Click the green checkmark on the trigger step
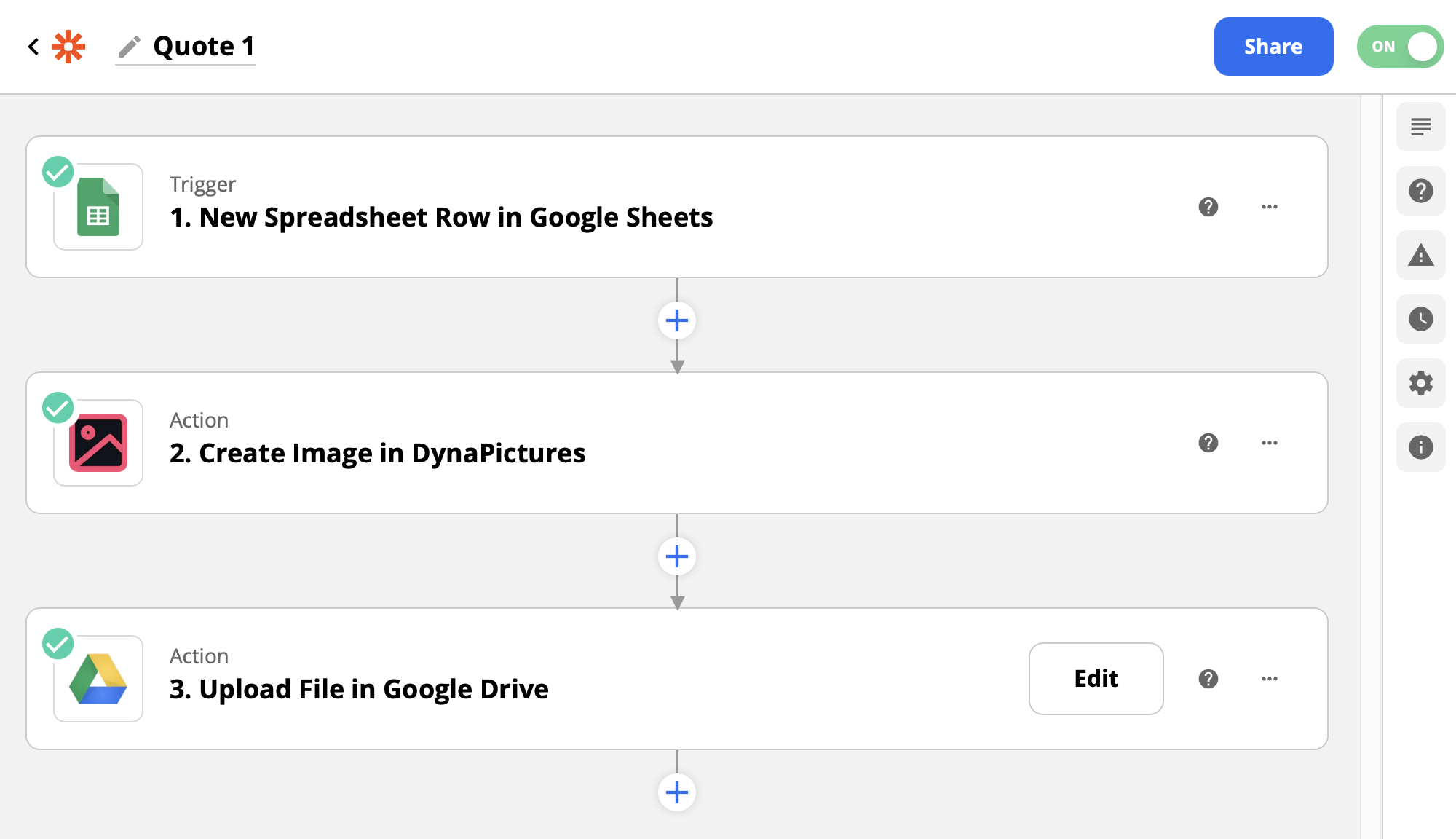 point(58,173)
